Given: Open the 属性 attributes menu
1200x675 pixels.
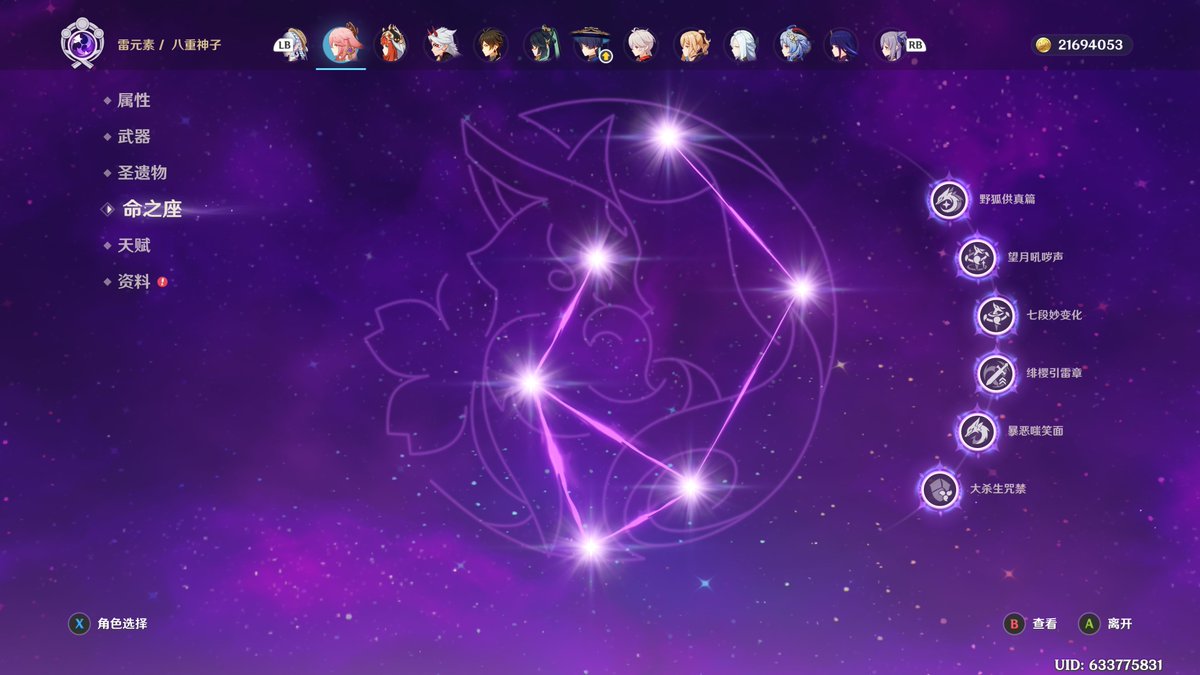Looking at the screenshot, I should point(134,100).
